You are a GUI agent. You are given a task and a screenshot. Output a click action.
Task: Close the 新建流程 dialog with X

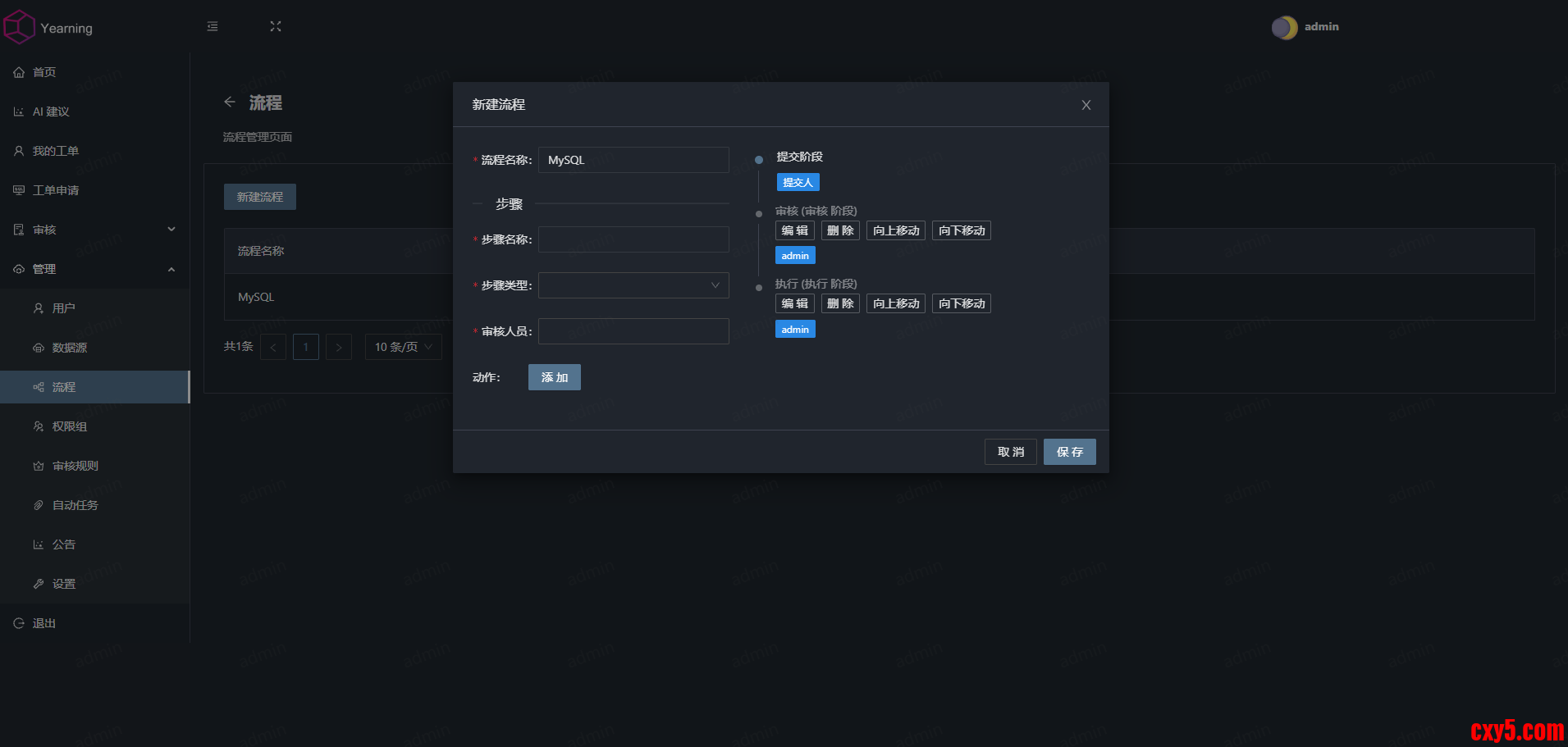coord(1086,105)
